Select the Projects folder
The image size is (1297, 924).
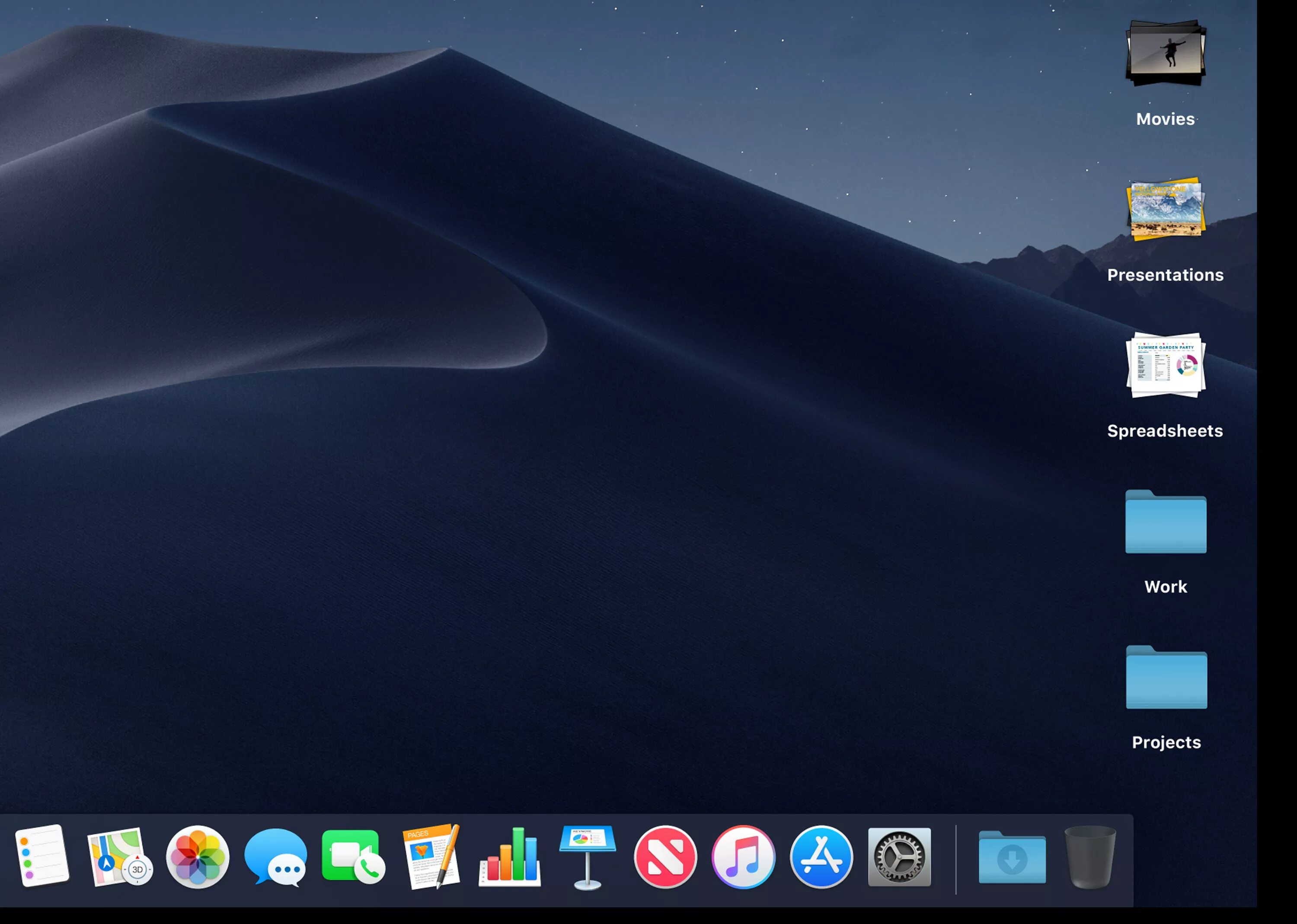(x=1166, y=678)
